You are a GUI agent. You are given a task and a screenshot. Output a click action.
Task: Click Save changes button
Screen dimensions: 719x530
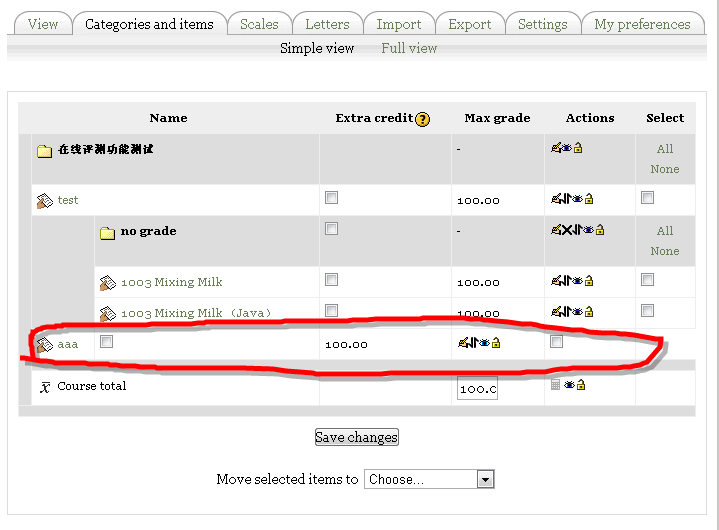pyautogui.click(x=357, y=437)
